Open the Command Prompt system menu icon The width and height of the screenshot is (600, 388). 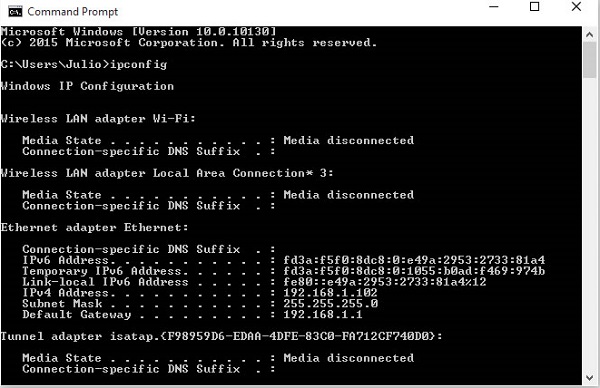pyautogui.click(x=15, y=12)
